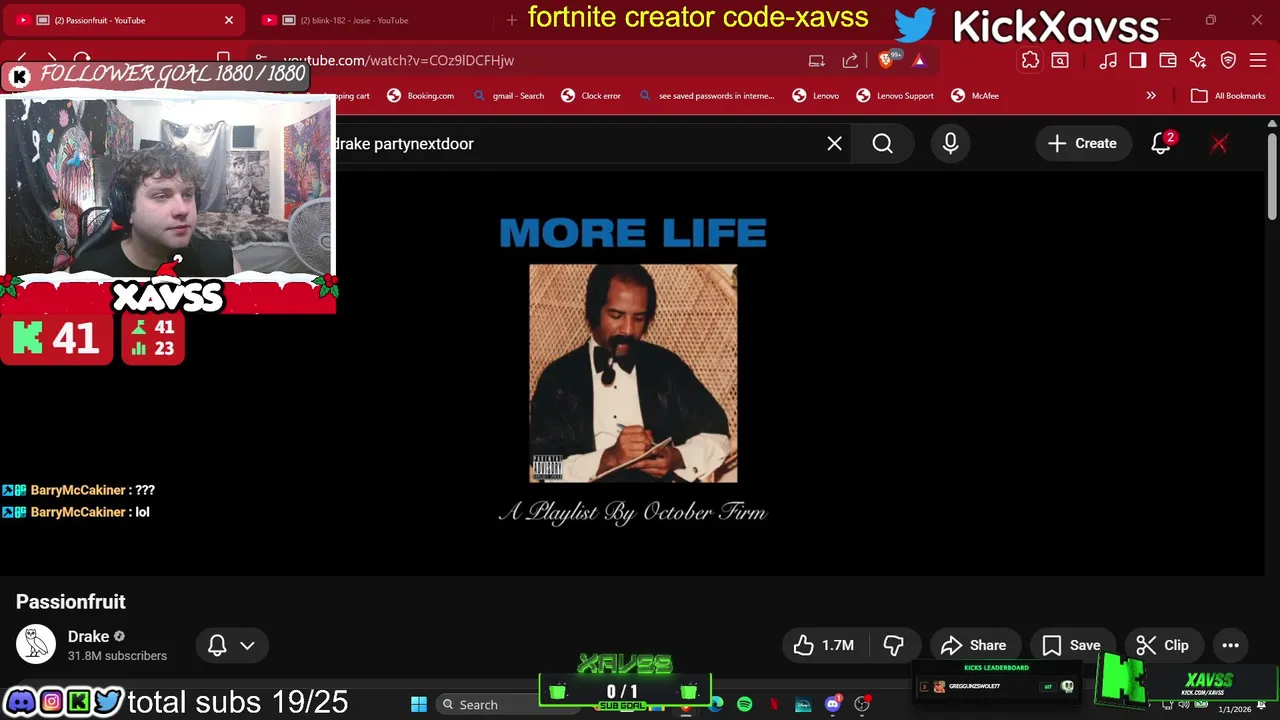Show more bookmarks with the double chevron
1280x720 pixels.
[1151, 96]
